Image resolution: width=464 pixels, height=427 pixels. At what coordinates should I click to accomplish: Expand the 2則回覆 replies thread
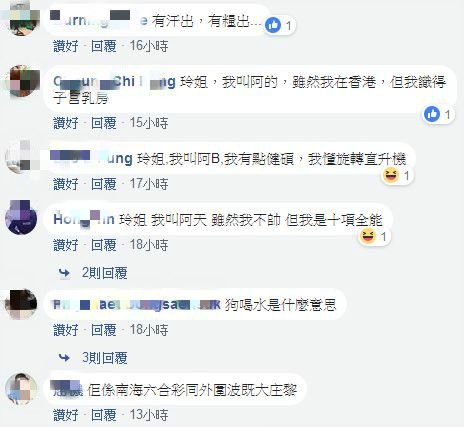(x=105, y=273)
